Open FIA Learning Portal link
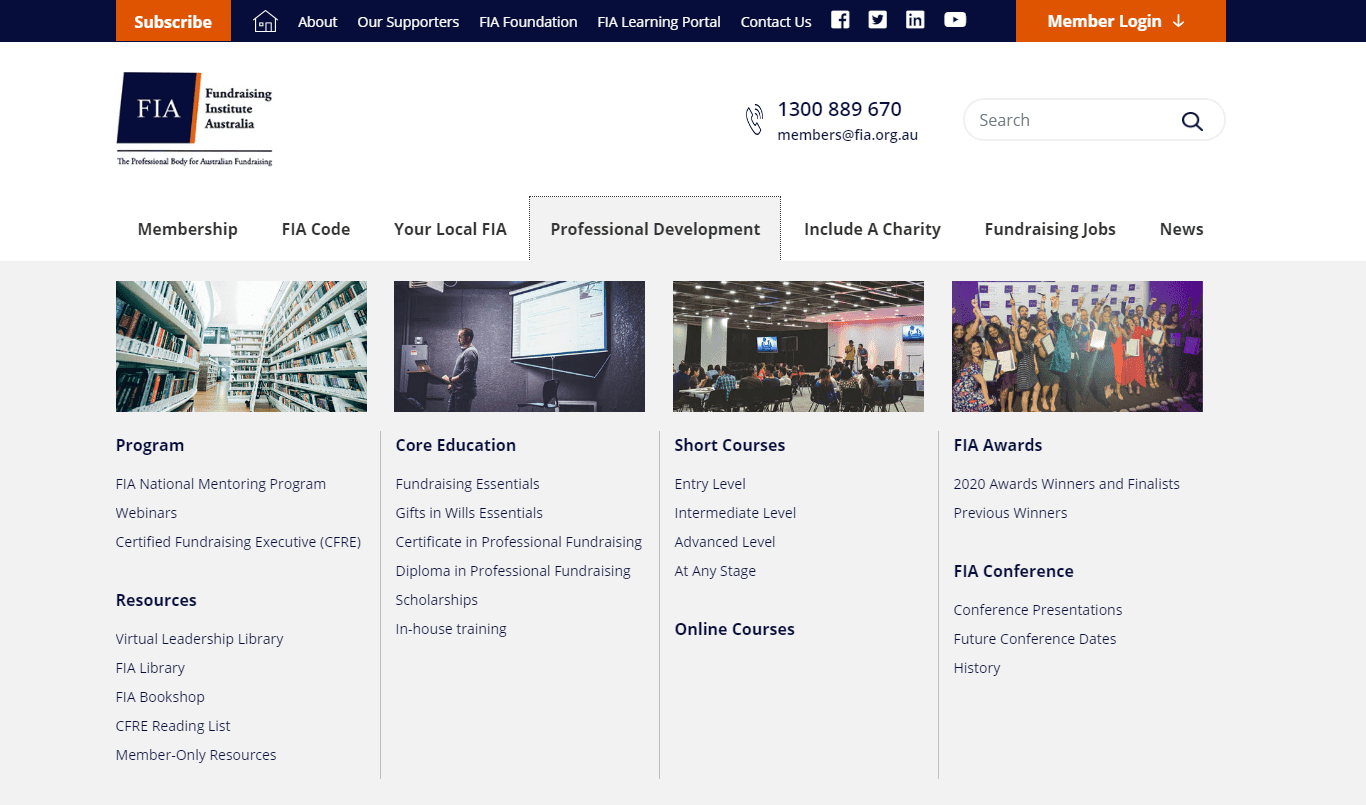 tap(659, 21)
